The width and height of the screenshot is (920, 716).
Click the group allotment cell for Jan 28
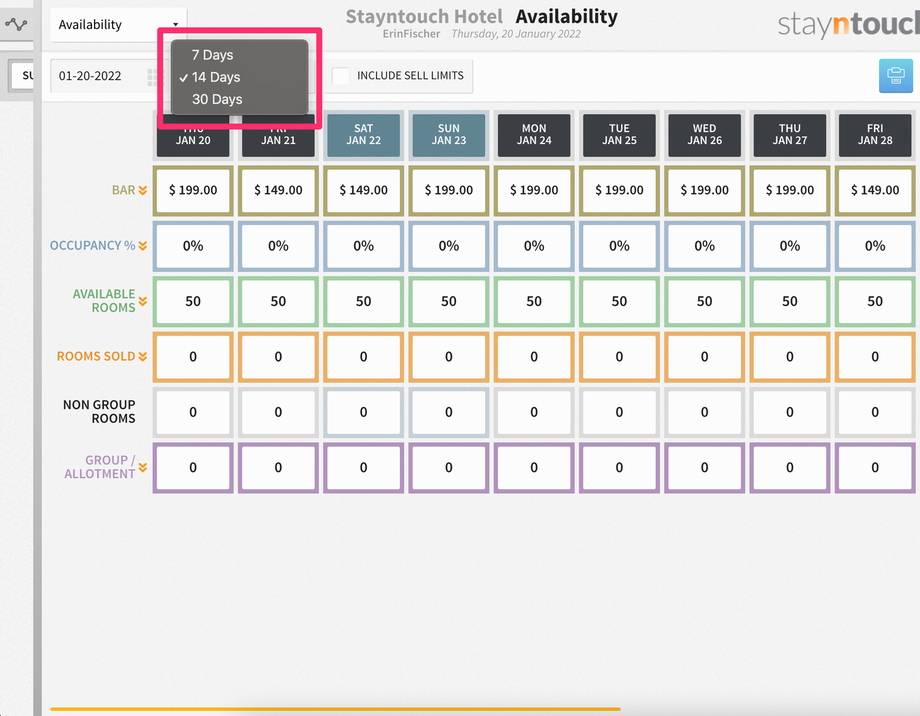(875, 468)
